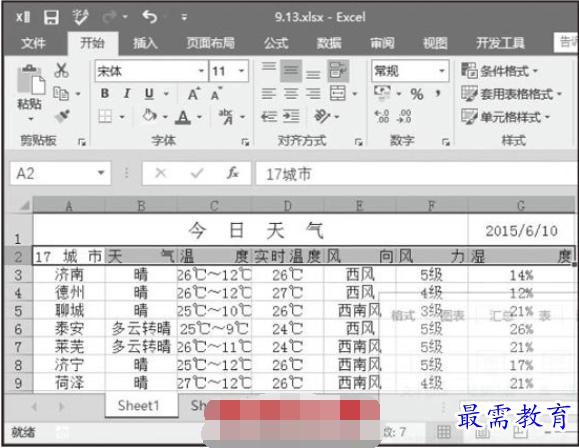
Task: Select Center horizontally icon
Action: 291,94
